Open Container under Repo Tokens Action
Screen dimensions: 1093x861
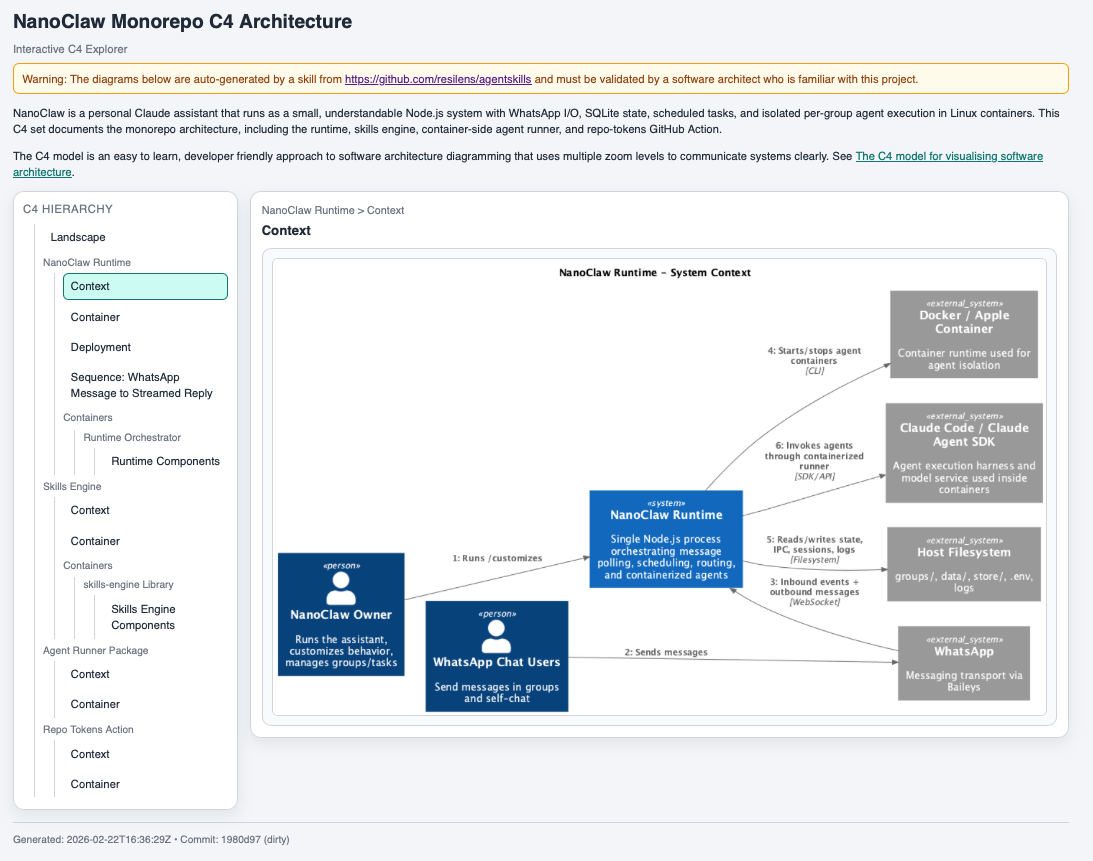click(95, 784)
